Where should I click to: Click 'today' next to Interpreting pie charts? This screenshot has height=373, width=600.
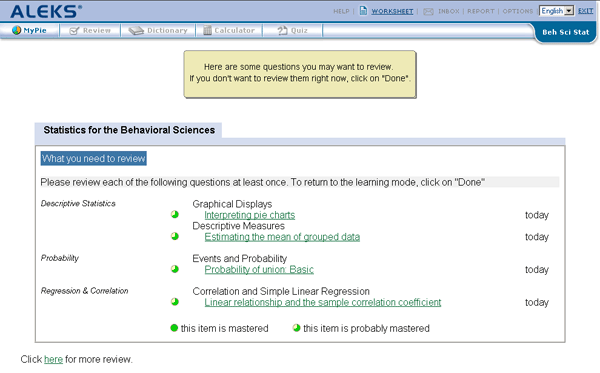[x=537, y=215]
